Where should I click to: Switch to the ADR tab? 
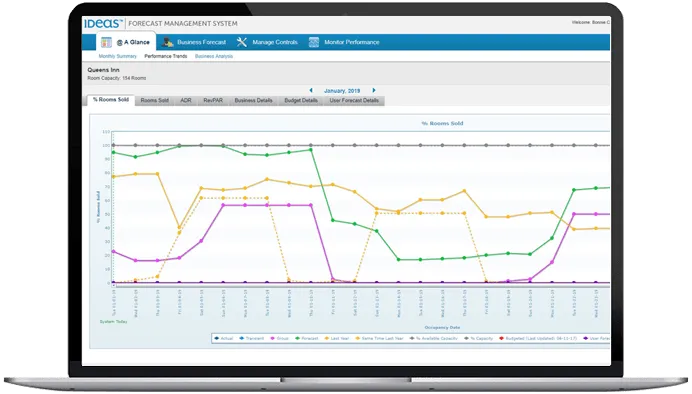[186, 101]
